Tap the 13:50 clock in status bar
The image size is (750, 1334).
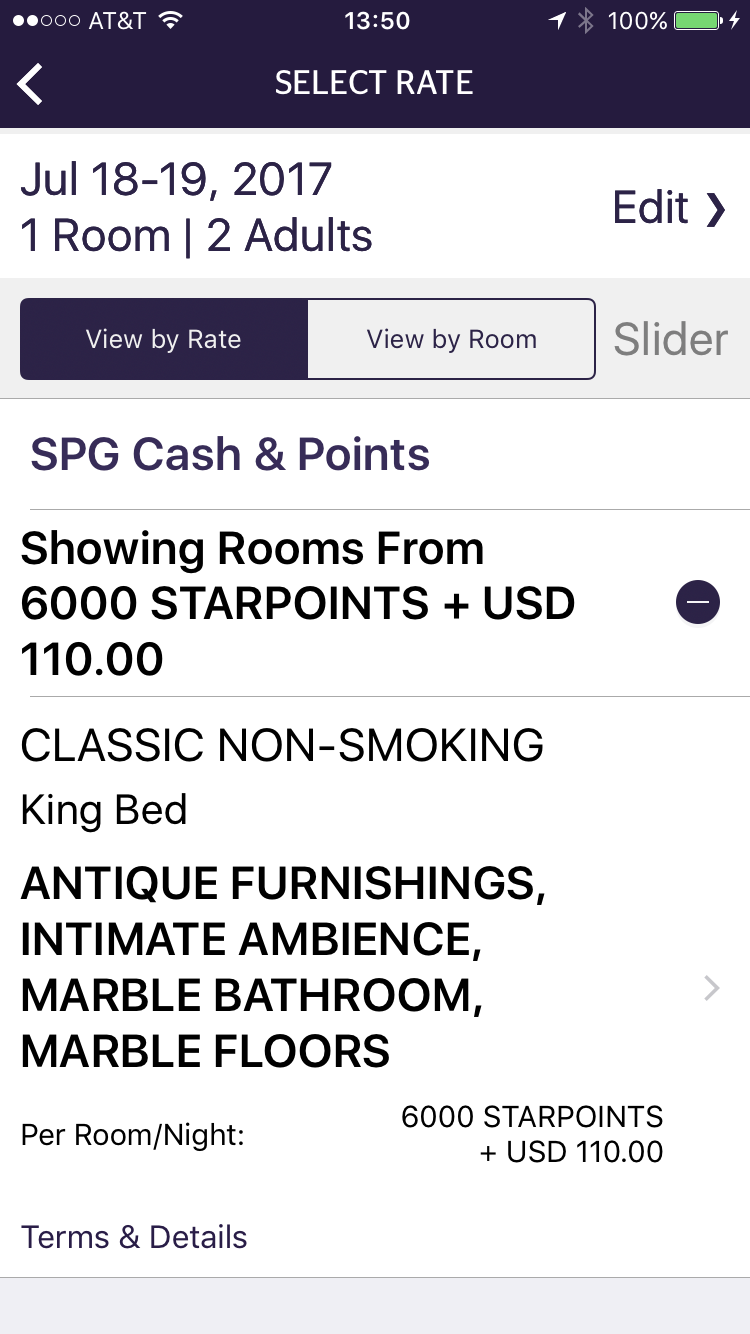(x=376, y=21)
